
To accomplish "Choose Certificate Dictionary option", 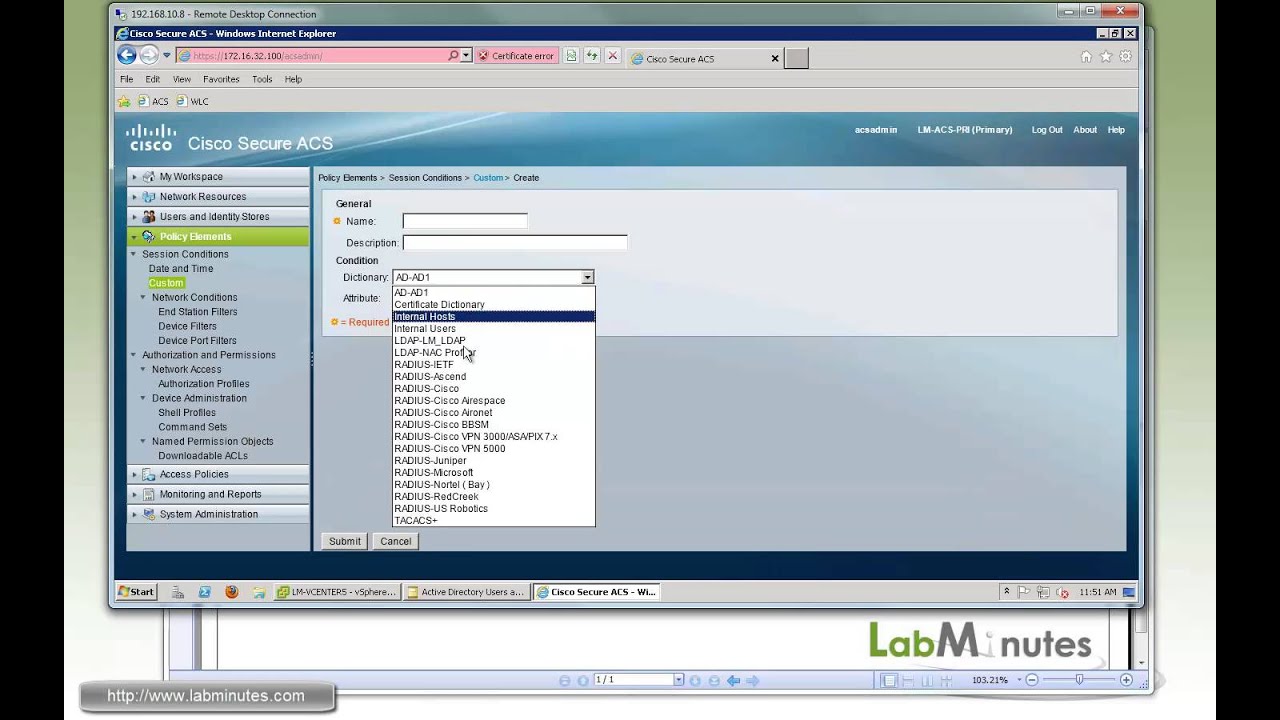I will [x=493, y=305].
